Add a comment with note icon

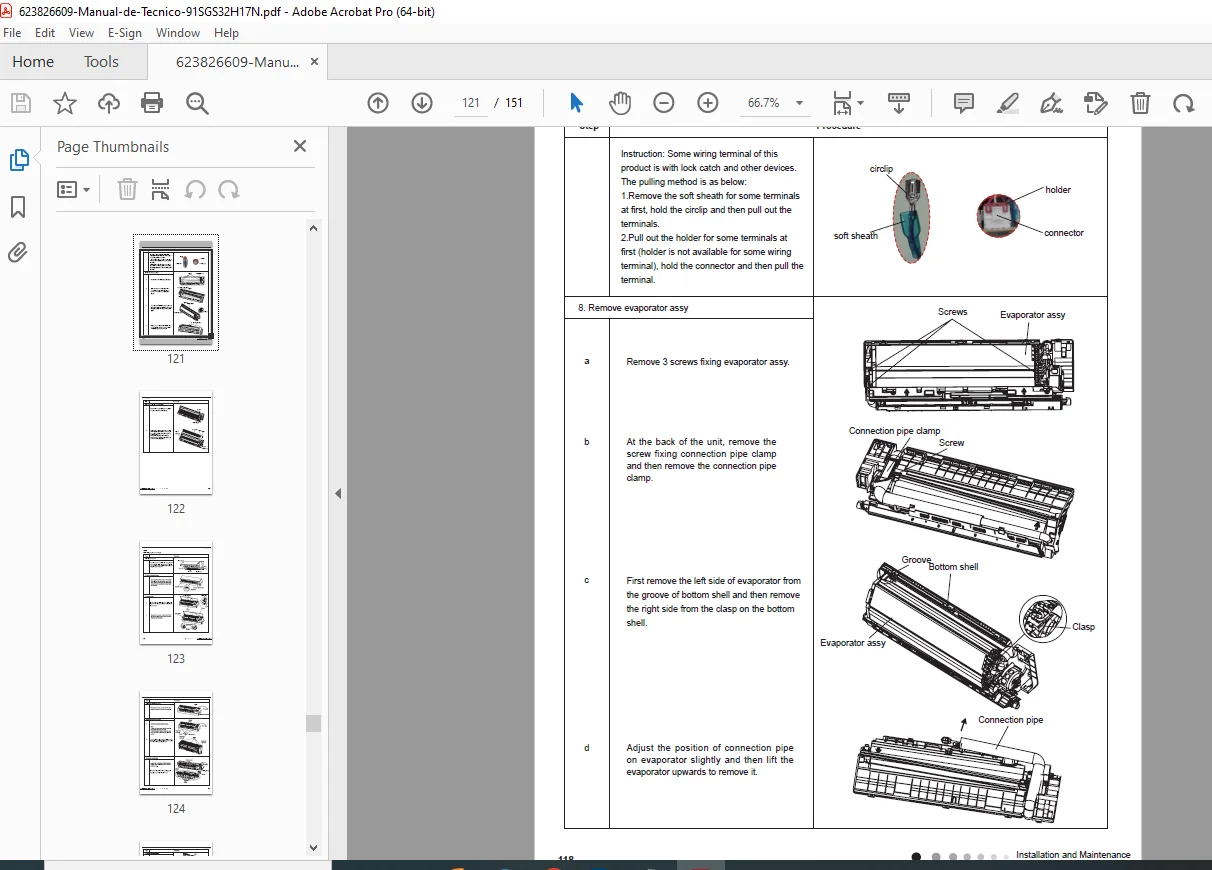pyautogui.click(x=964, y=103)
